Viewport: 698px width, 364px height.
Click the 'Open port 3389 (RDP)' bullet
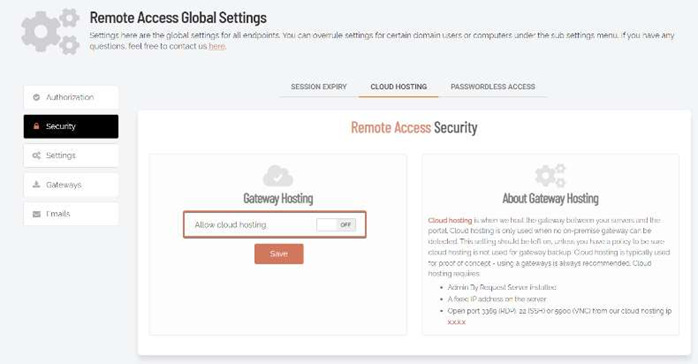(x=560, y=316)
